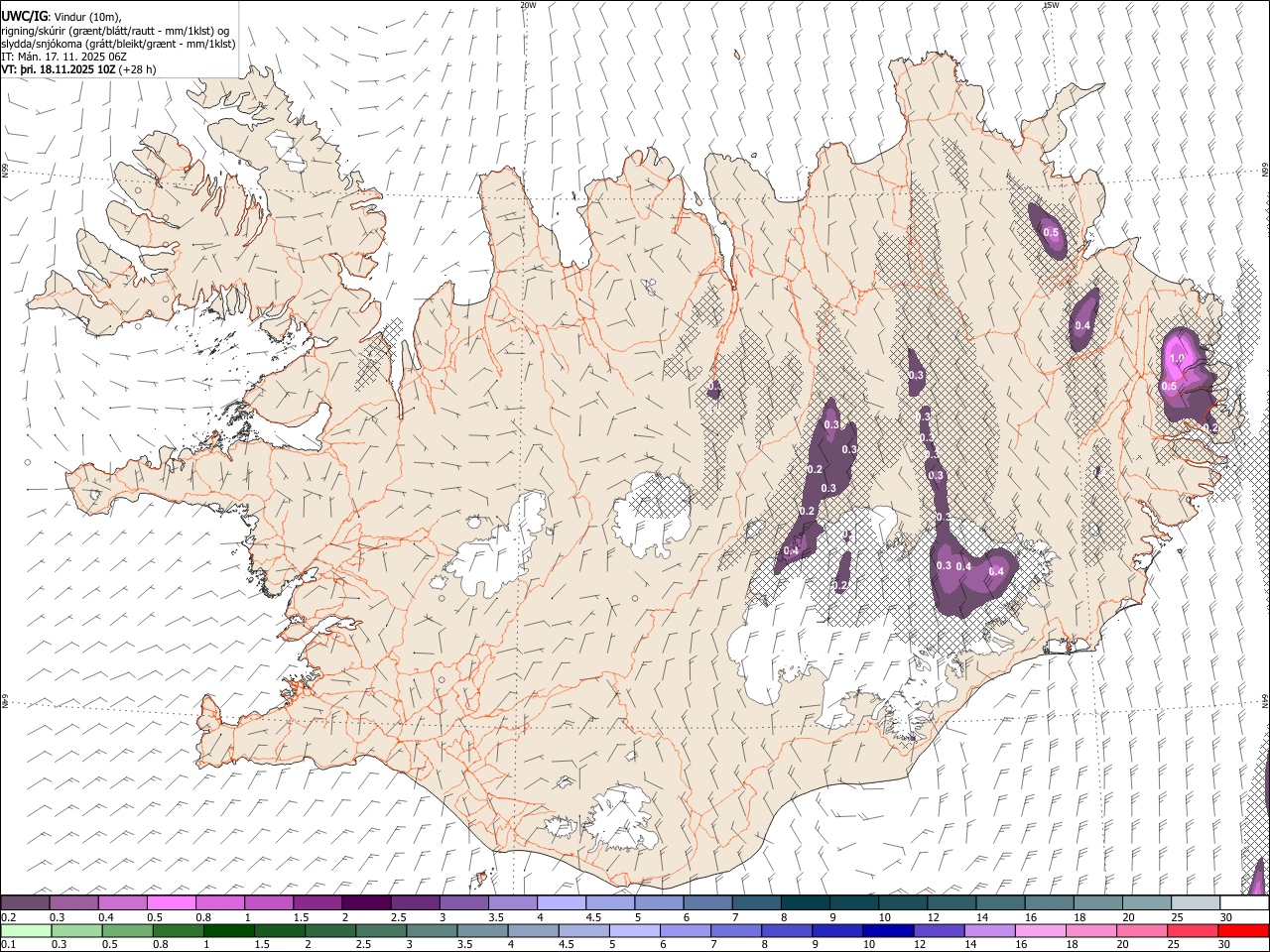Pick the 2.5 swatch in the upper legend

point(414,902)
